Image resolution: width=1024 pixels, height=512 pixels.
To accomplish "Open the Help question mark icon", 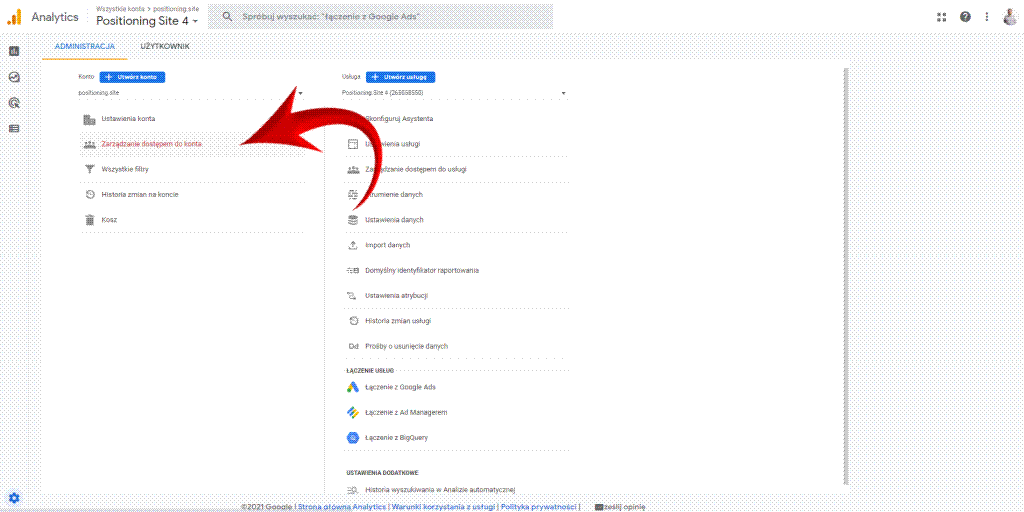I will point(965,17).
